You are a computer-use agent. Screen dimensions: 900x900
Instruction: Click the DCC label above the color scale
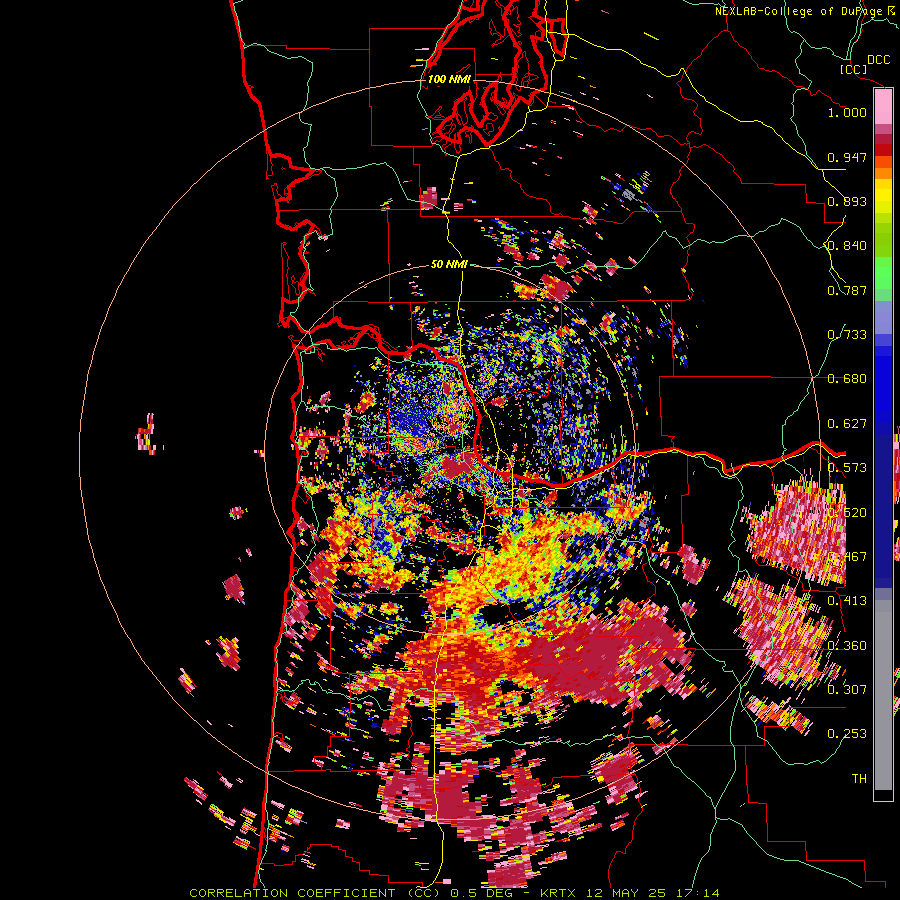(x=878, y=60)
